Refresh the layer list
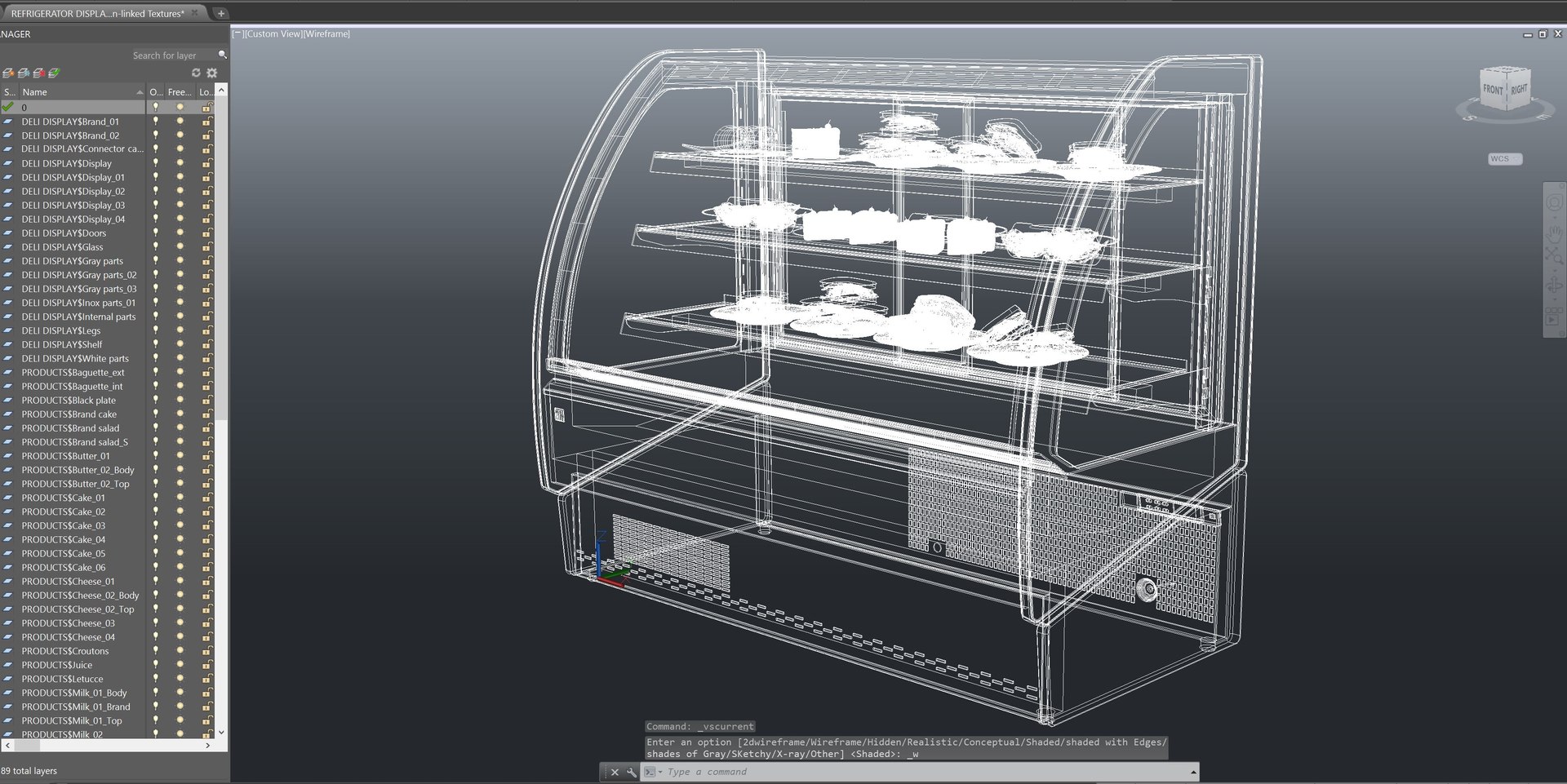This screenshot has width=1567, height=784. click(x=196, y=73)
